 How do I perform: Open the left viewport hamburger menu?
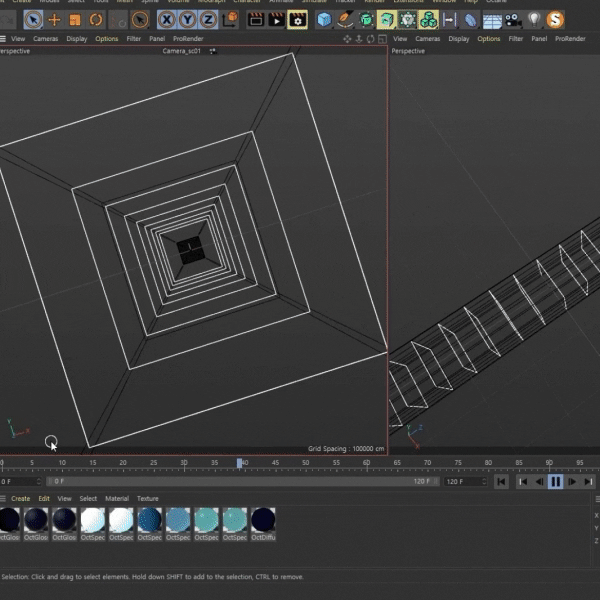[3, 39]
